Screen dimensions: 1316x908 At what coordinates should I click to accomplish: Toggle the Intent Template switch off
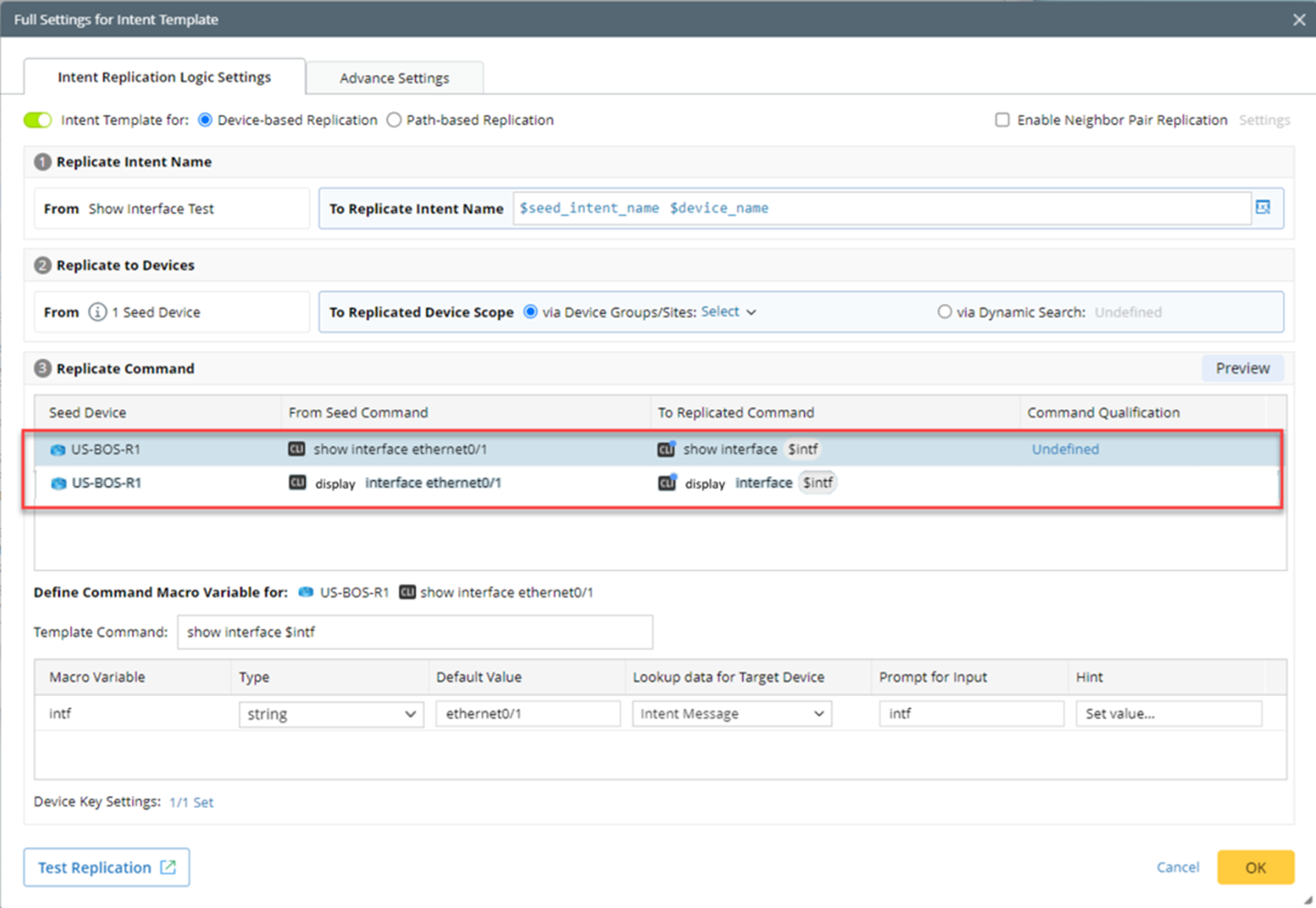point(38,120)
